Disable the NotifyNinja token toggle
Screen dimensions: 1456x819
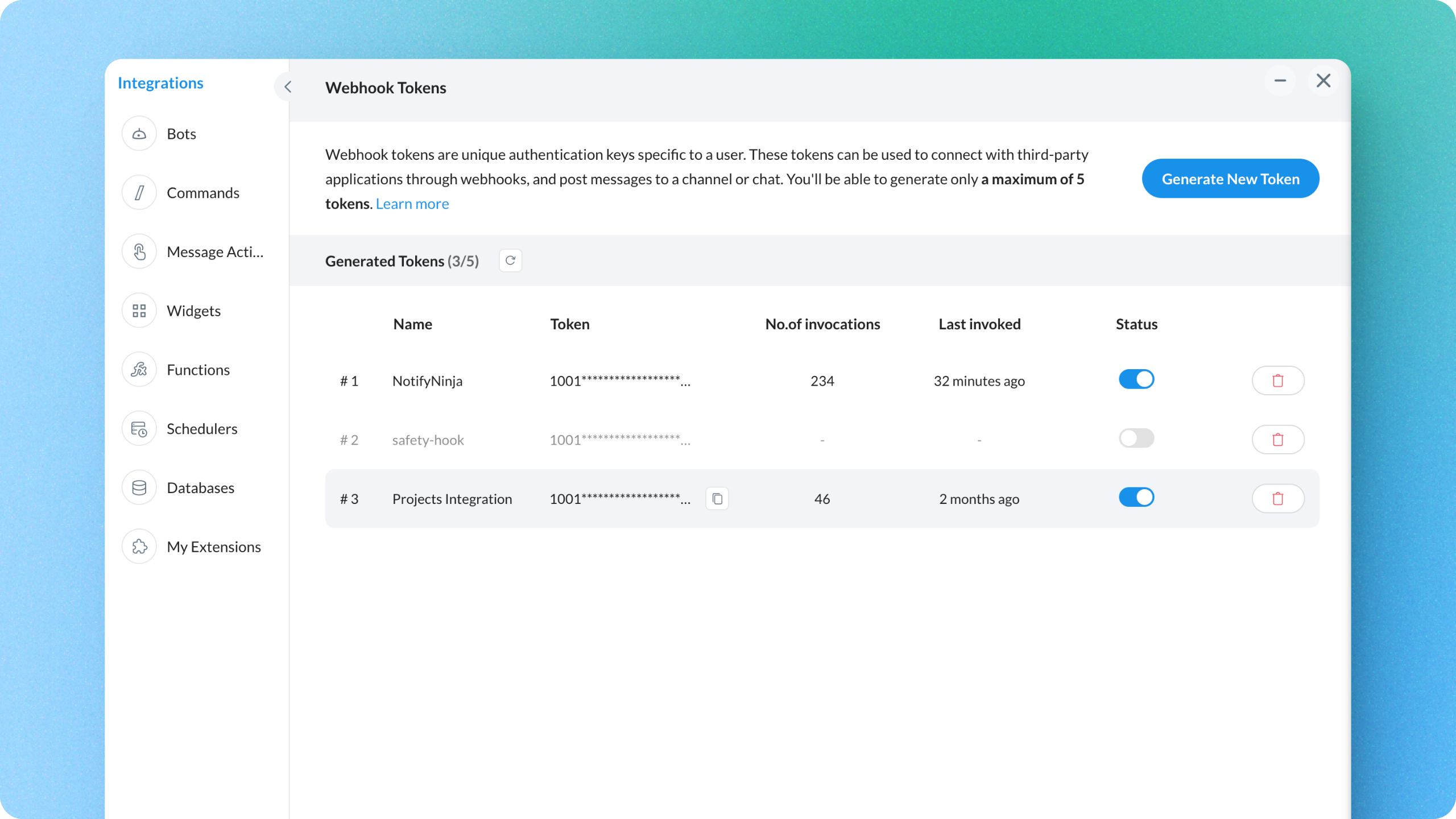click(x=1136, y=379)
